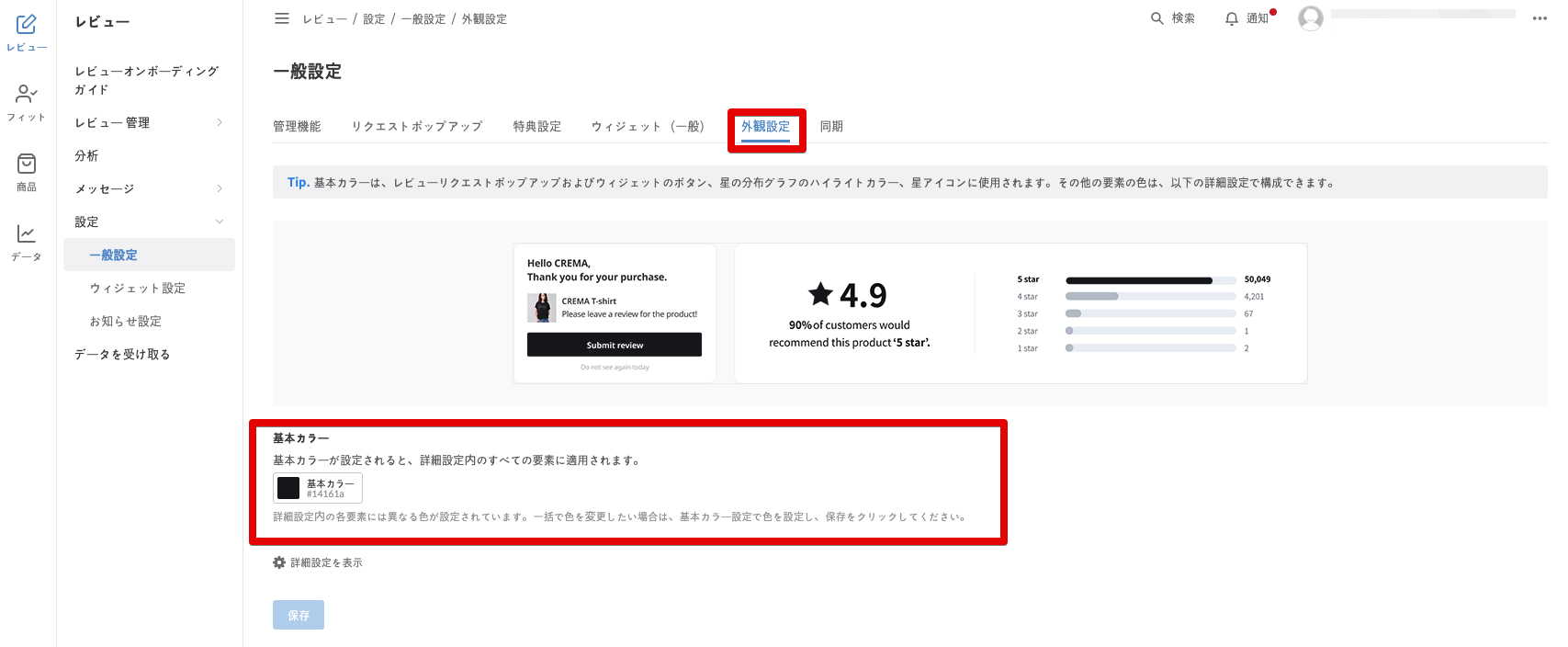This screenshot has height=647, width=1568.
Task: Open the フィット person icon
Action: pyautogui.click(x=27, y=94)
